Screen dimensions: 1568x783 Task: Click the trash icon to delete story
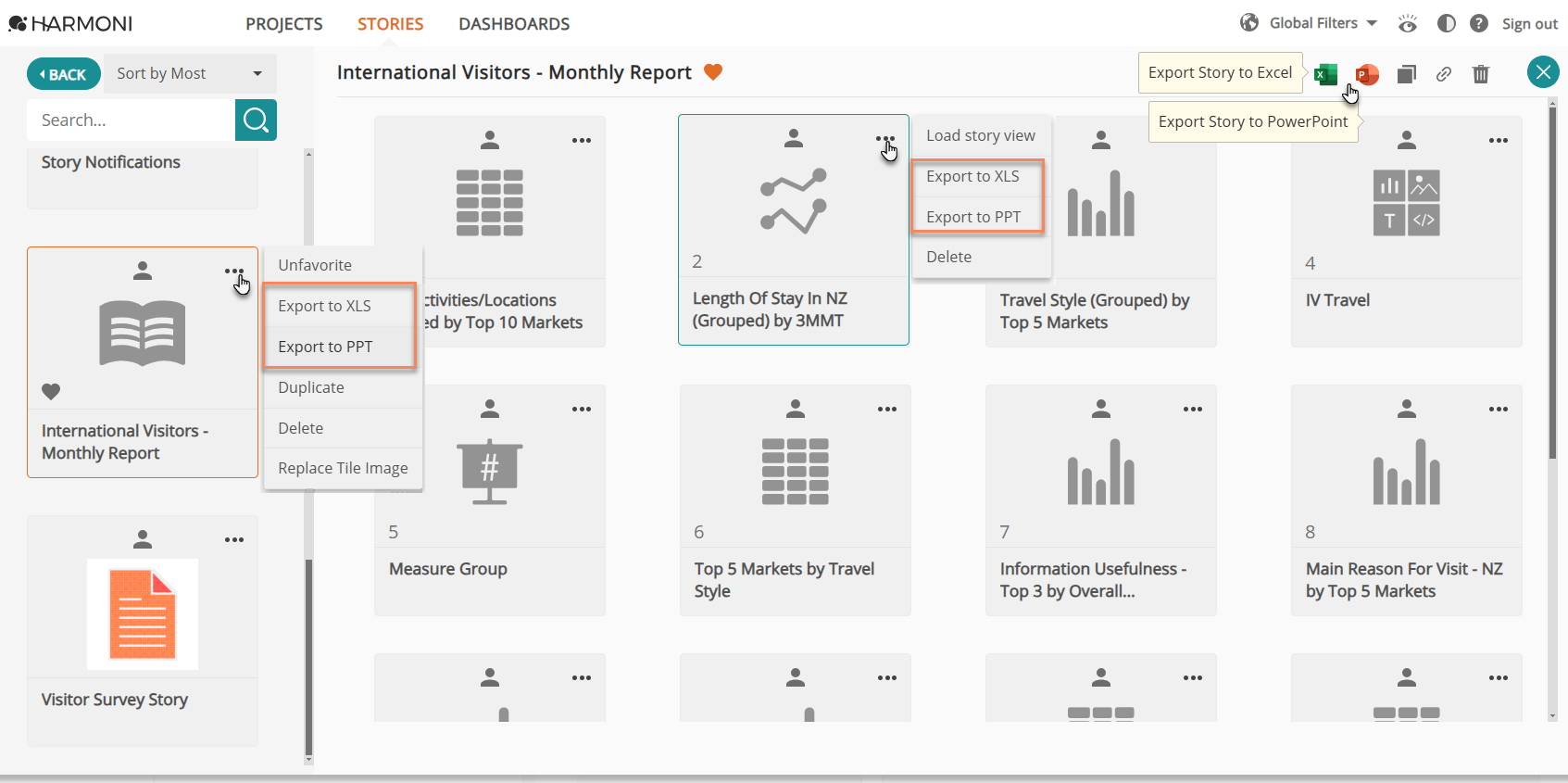(x=1481, y=74)
